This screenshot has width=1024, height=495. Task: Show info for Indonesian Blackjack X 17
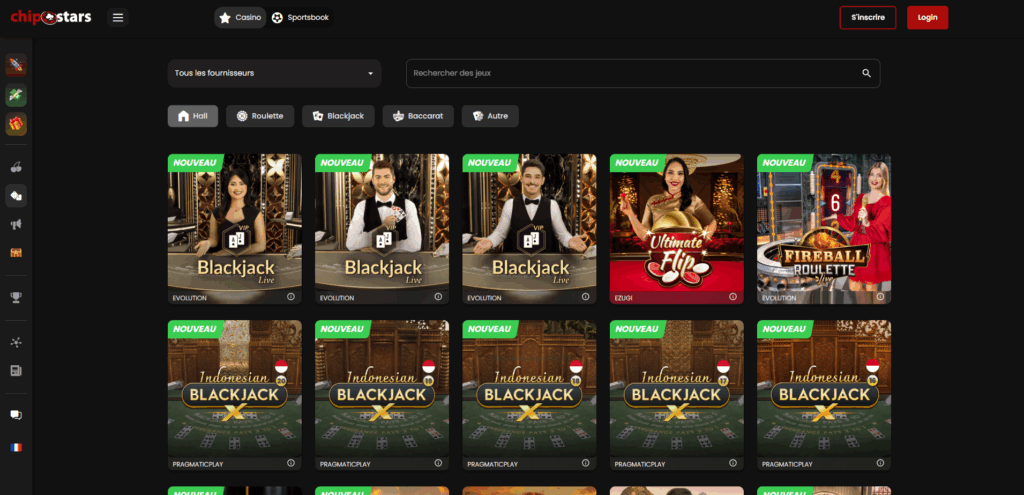733,463
